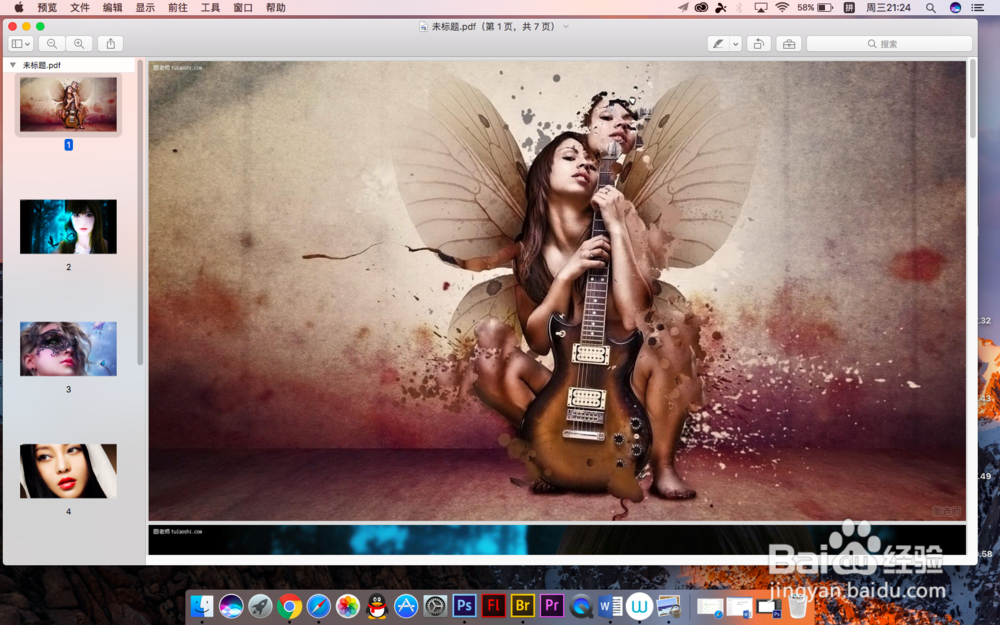Viewport: 1000px width, 625px height.
Task: Open the sidebar view options button
Action: coord(20,43)
